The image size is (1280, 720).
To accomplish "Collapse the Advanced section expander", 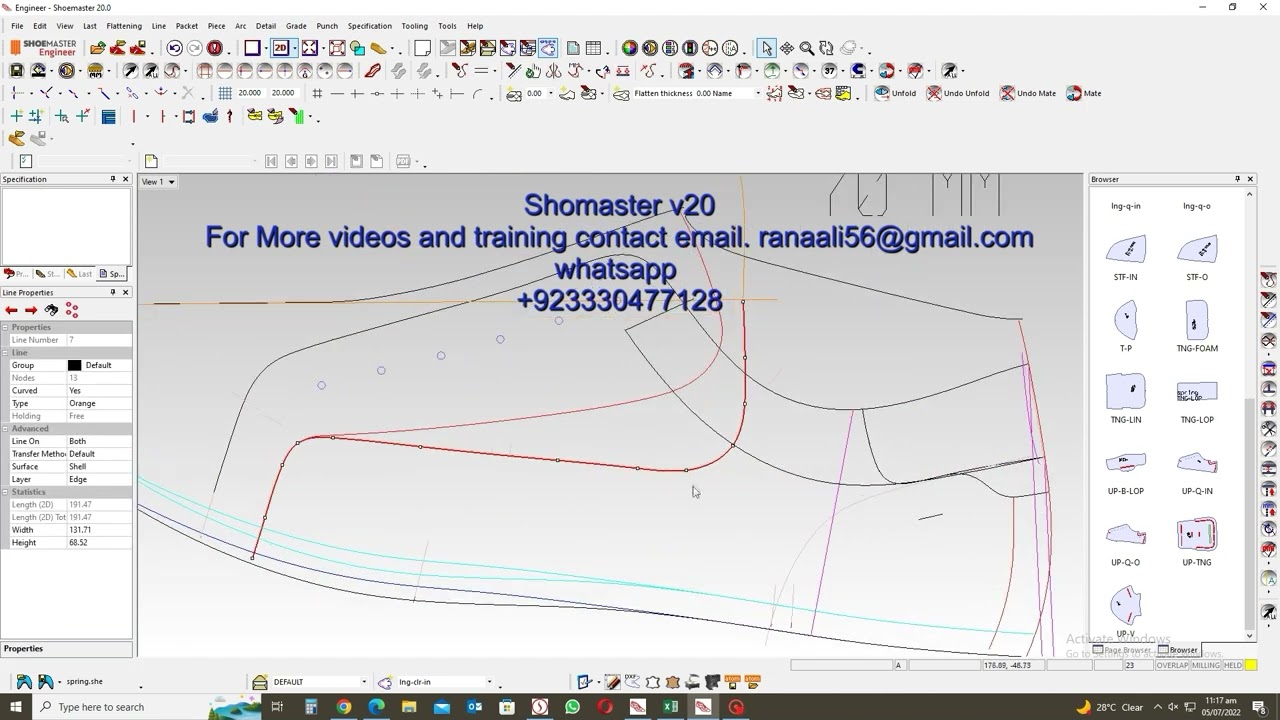I will click(5, 428).
